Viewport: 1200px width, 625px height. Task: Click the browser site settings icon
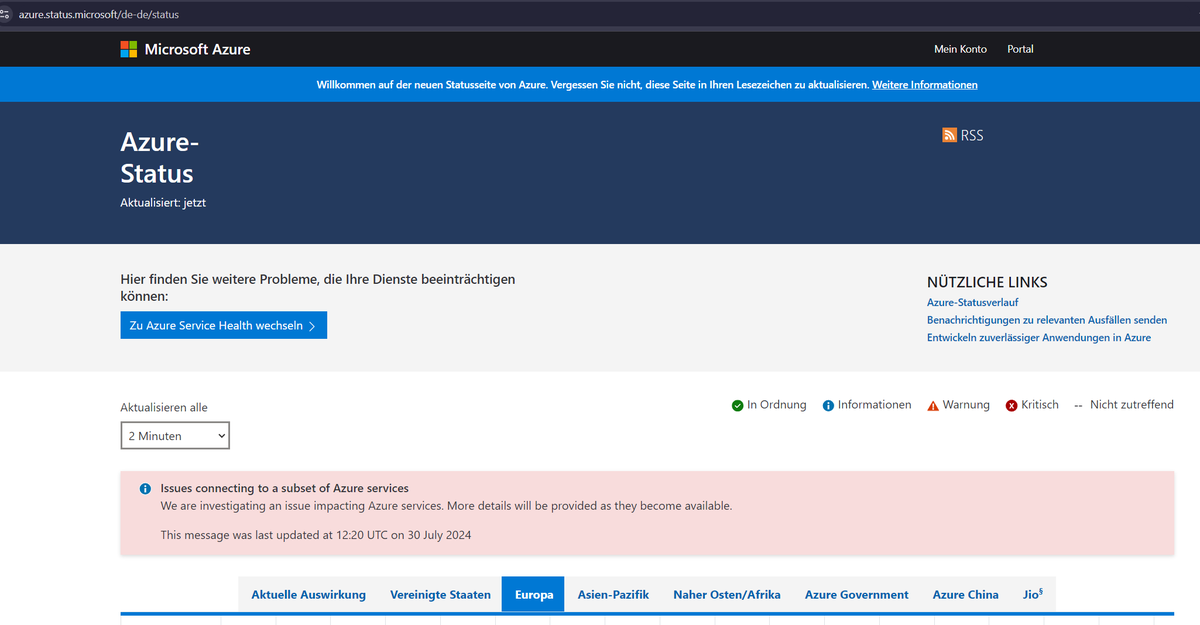pos(6,14)
